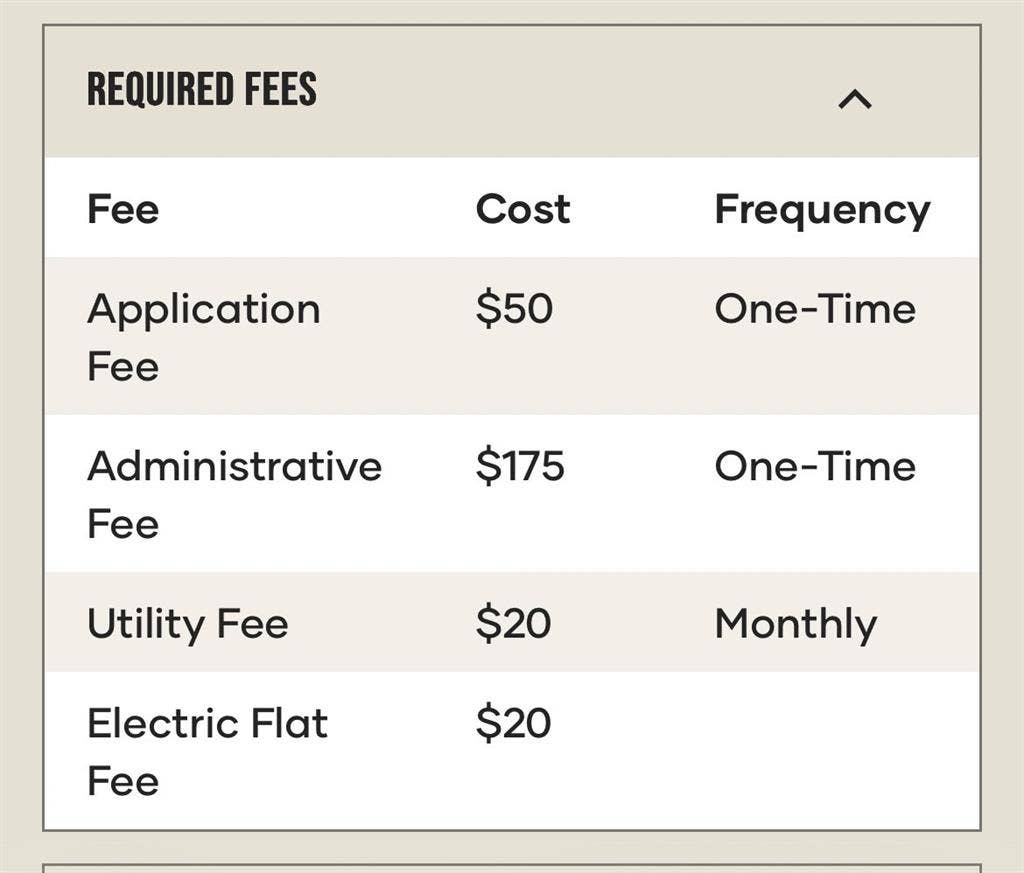This screenshot has width=1024, height=873.
Task: Click One-Time frequency for Administrative Fee
Action: 815,467
